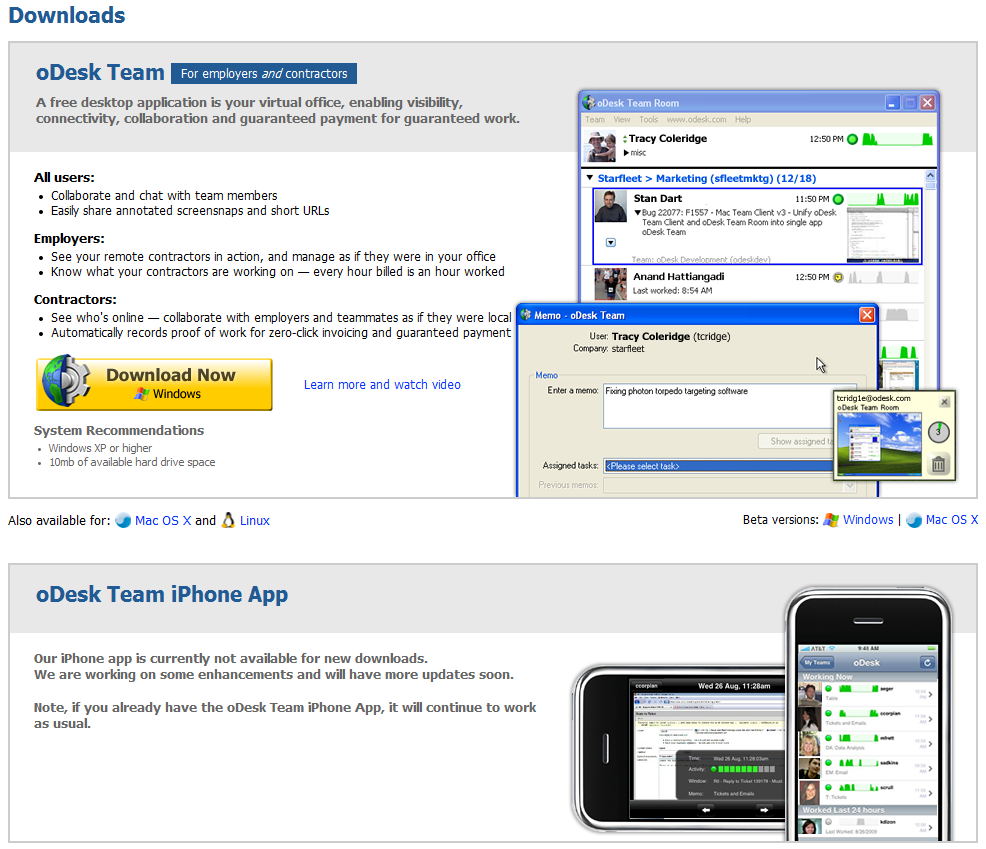
Task: Click the left arrow on the landscape iPhone
Action: tap(706, 810)
